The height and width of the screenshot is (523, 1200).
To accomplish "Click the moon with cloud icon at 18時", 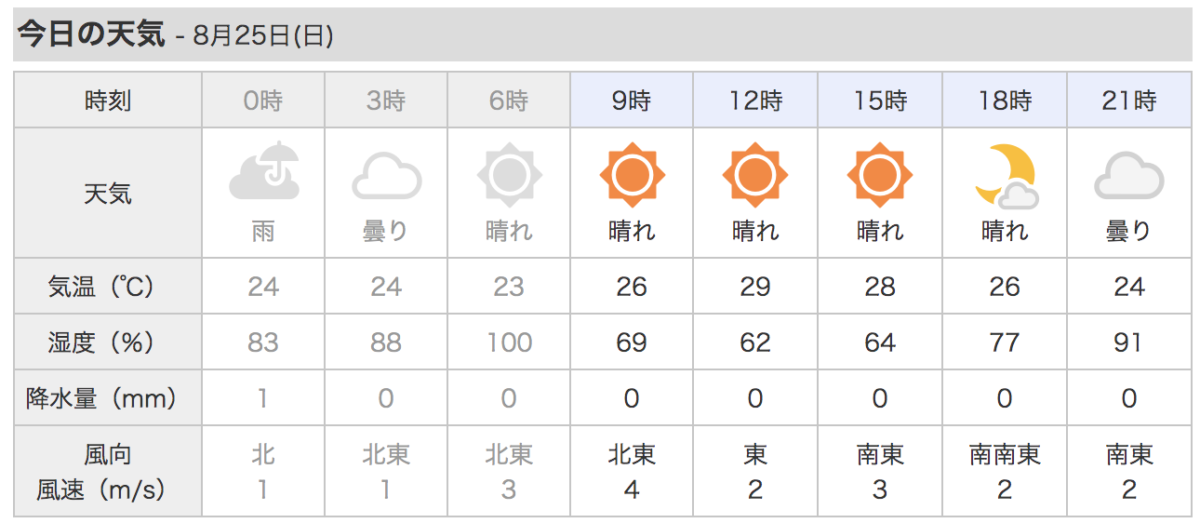I will 1005,176.
